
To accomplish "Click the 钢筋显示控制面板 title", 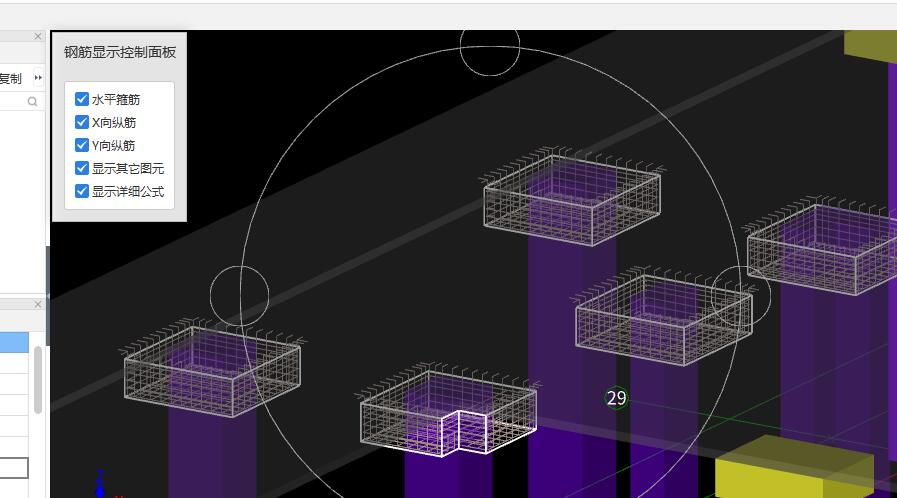I will 120,52.
